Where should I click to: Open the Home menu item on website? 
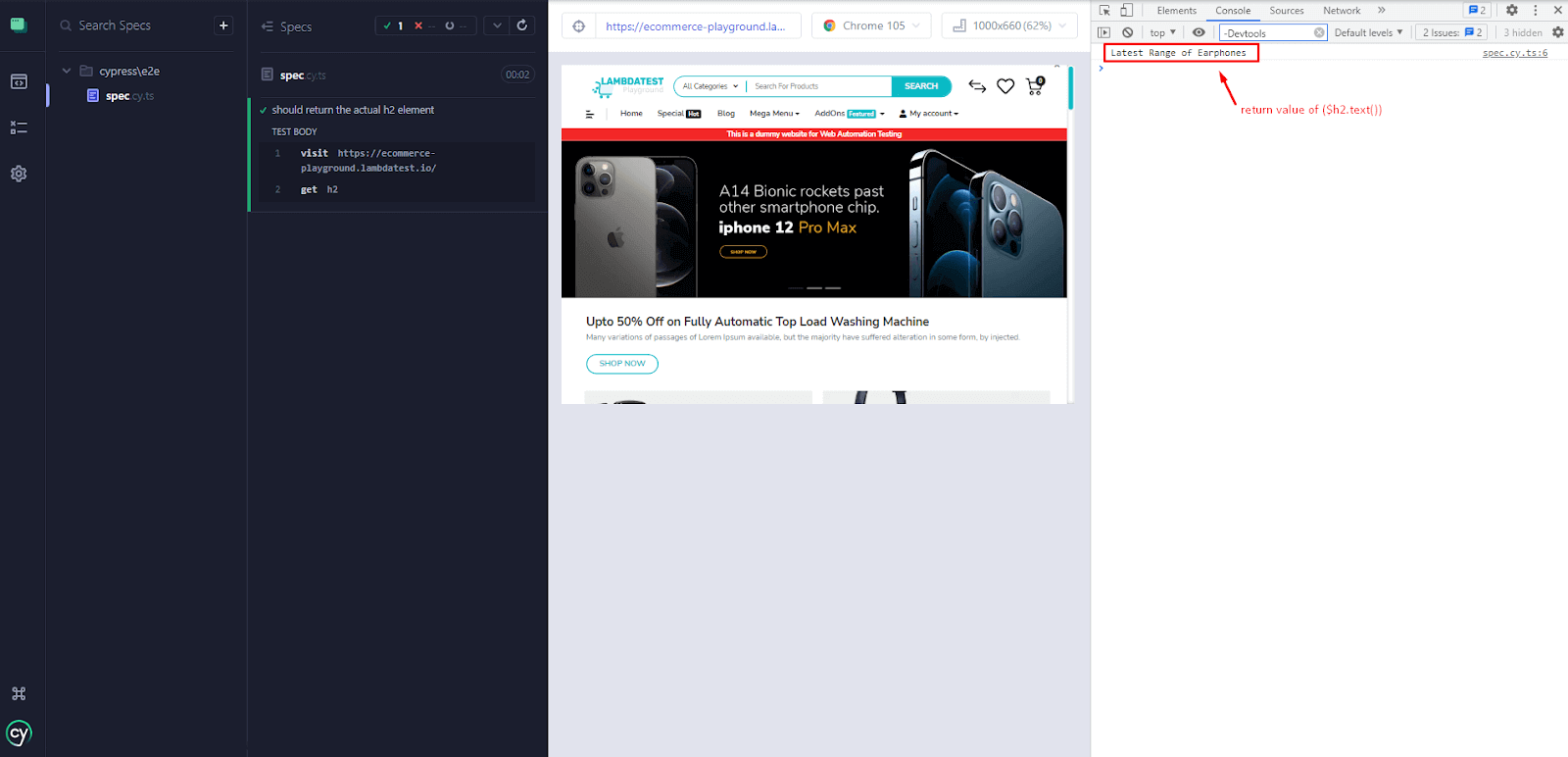[631, 114]
